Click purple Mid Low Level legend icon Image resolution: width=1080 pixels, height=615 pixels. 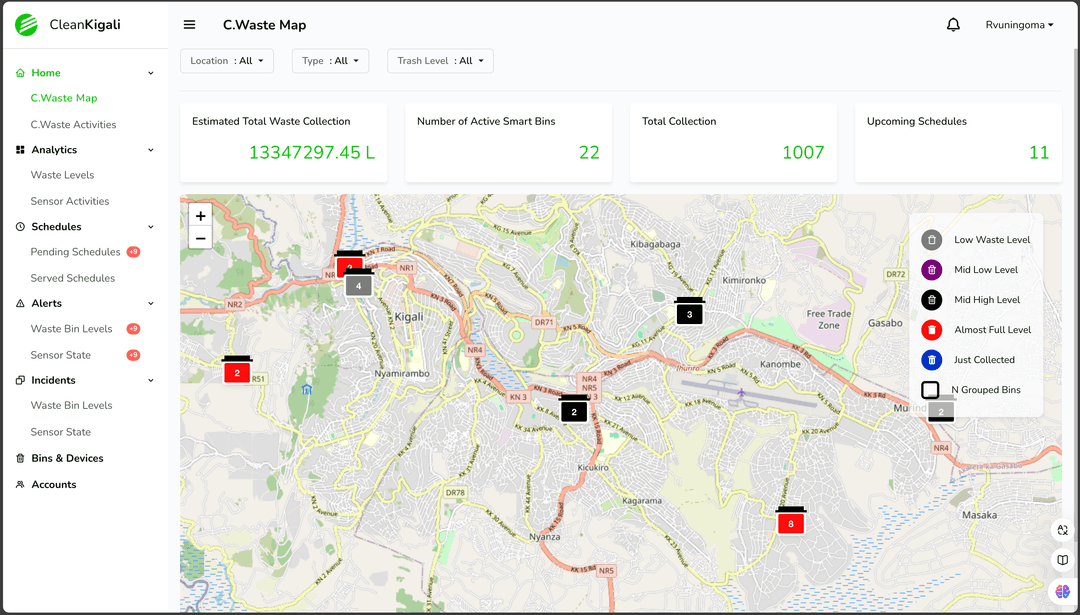tap(931, 270)
